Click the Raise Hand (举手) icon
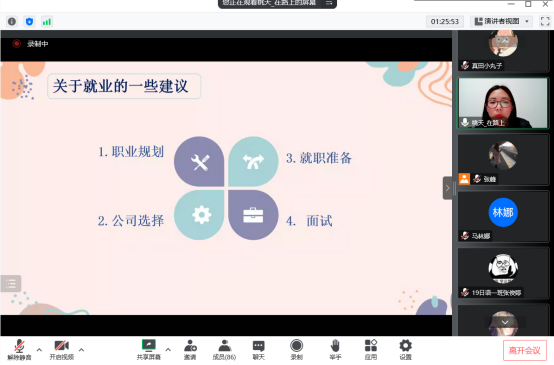 335,349
